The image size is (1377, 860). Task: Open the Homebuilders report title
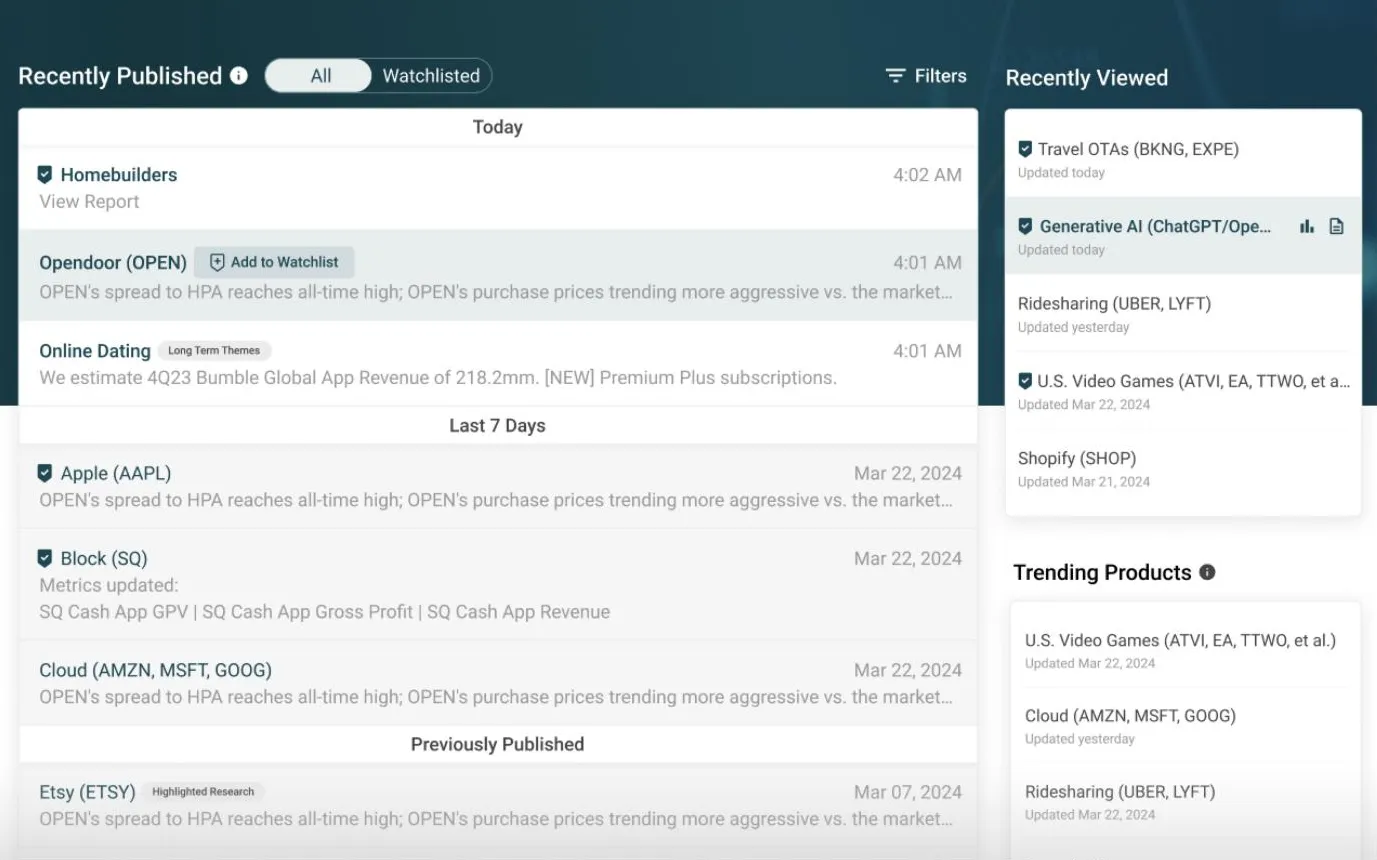pos(119,174)
